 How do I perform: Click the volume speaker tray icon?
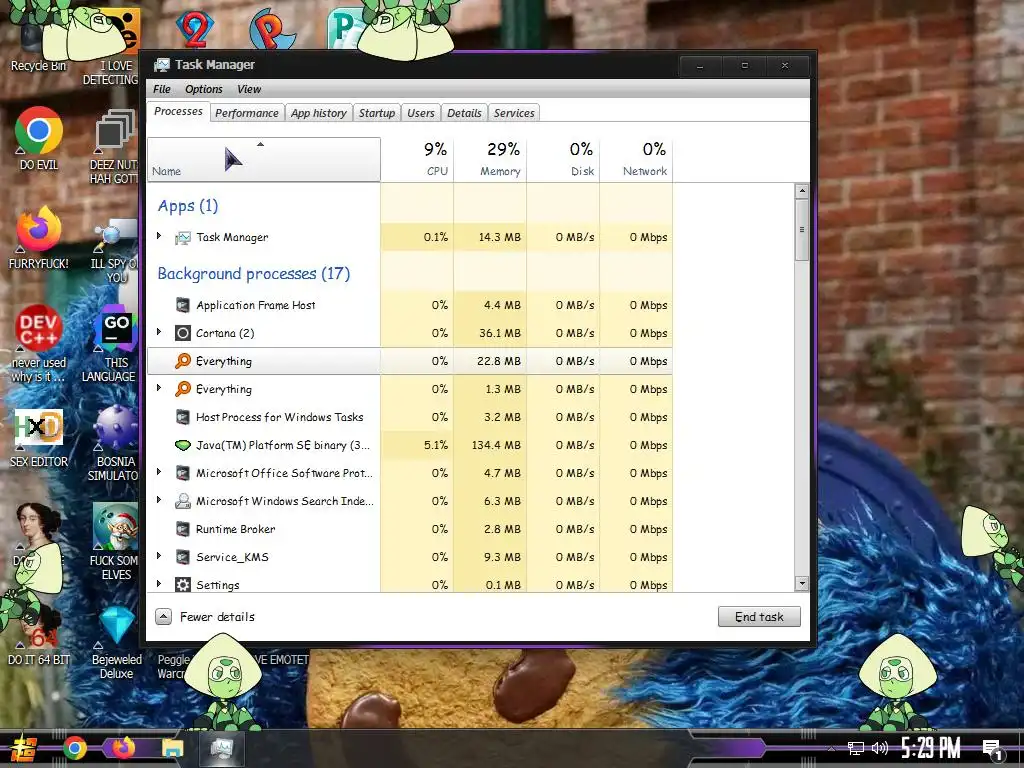[879, 748]
